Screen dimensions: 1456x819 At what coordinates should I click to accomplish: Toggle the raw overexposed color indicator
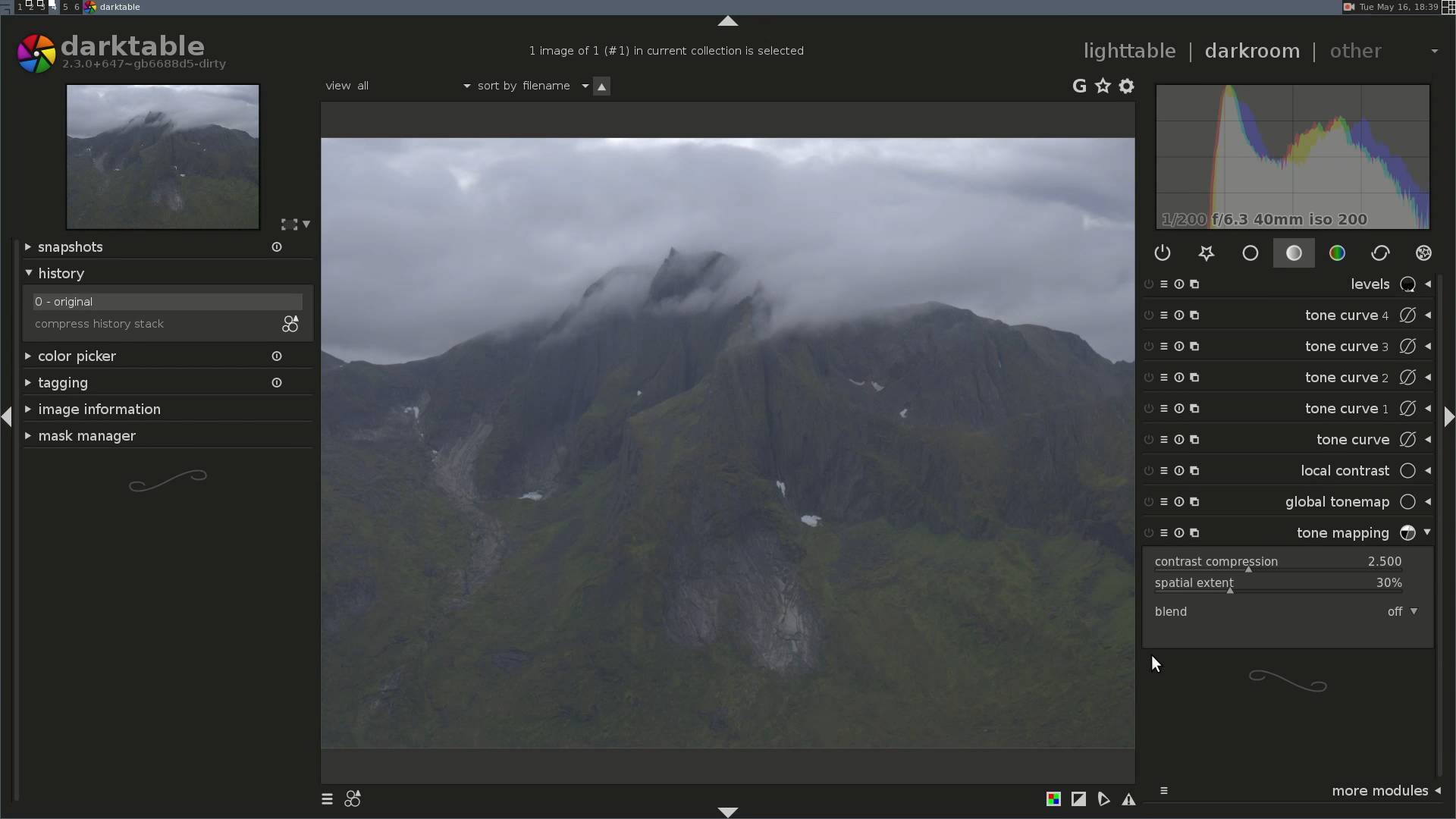tap(1053, 799)
